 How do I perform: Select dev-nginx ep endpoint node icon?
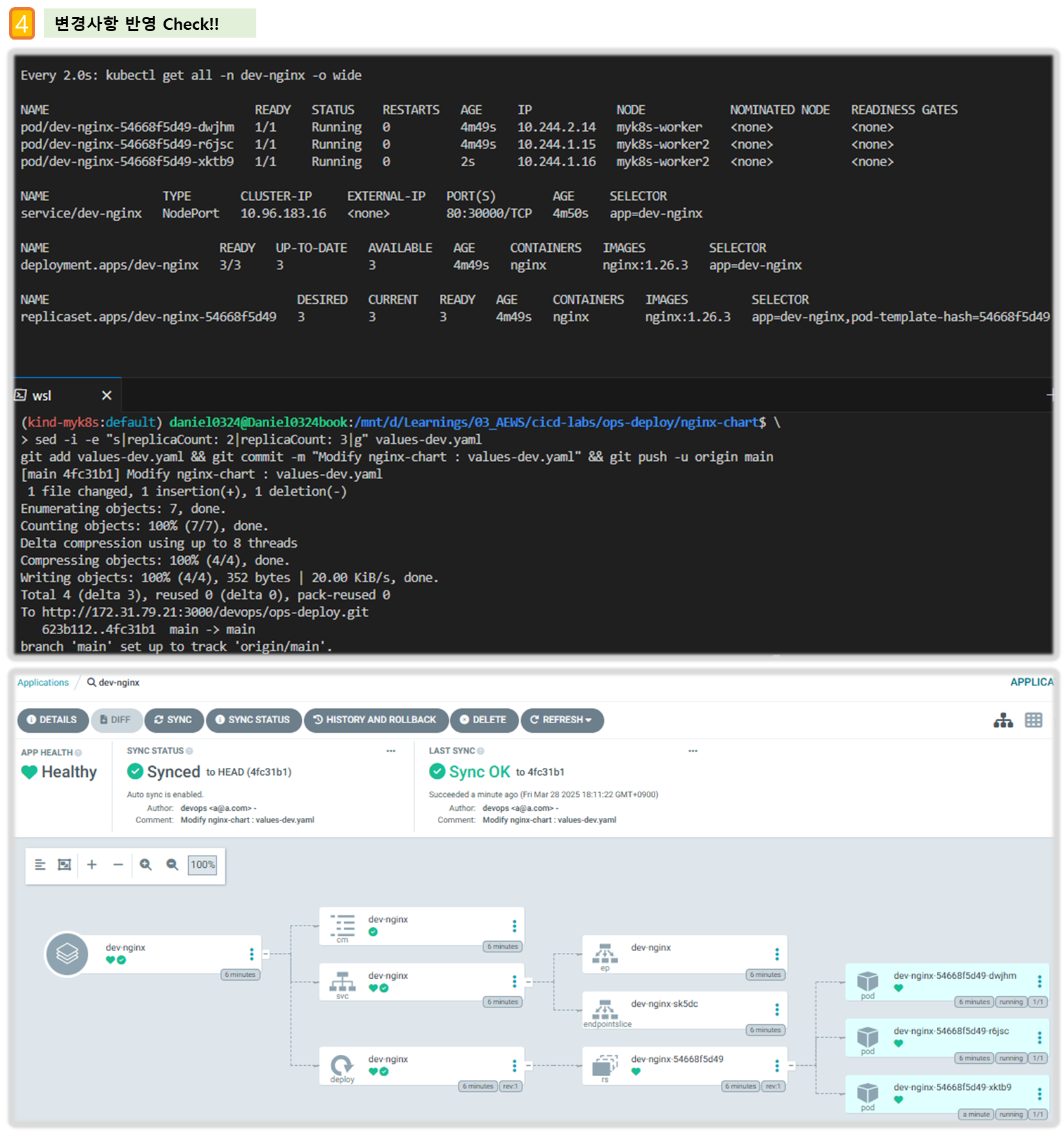(x=605, y=954)
